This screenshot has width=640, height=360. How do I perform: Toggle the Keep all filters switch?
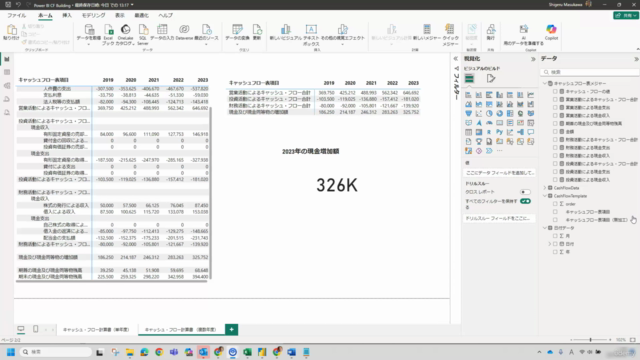coord(525,201)
